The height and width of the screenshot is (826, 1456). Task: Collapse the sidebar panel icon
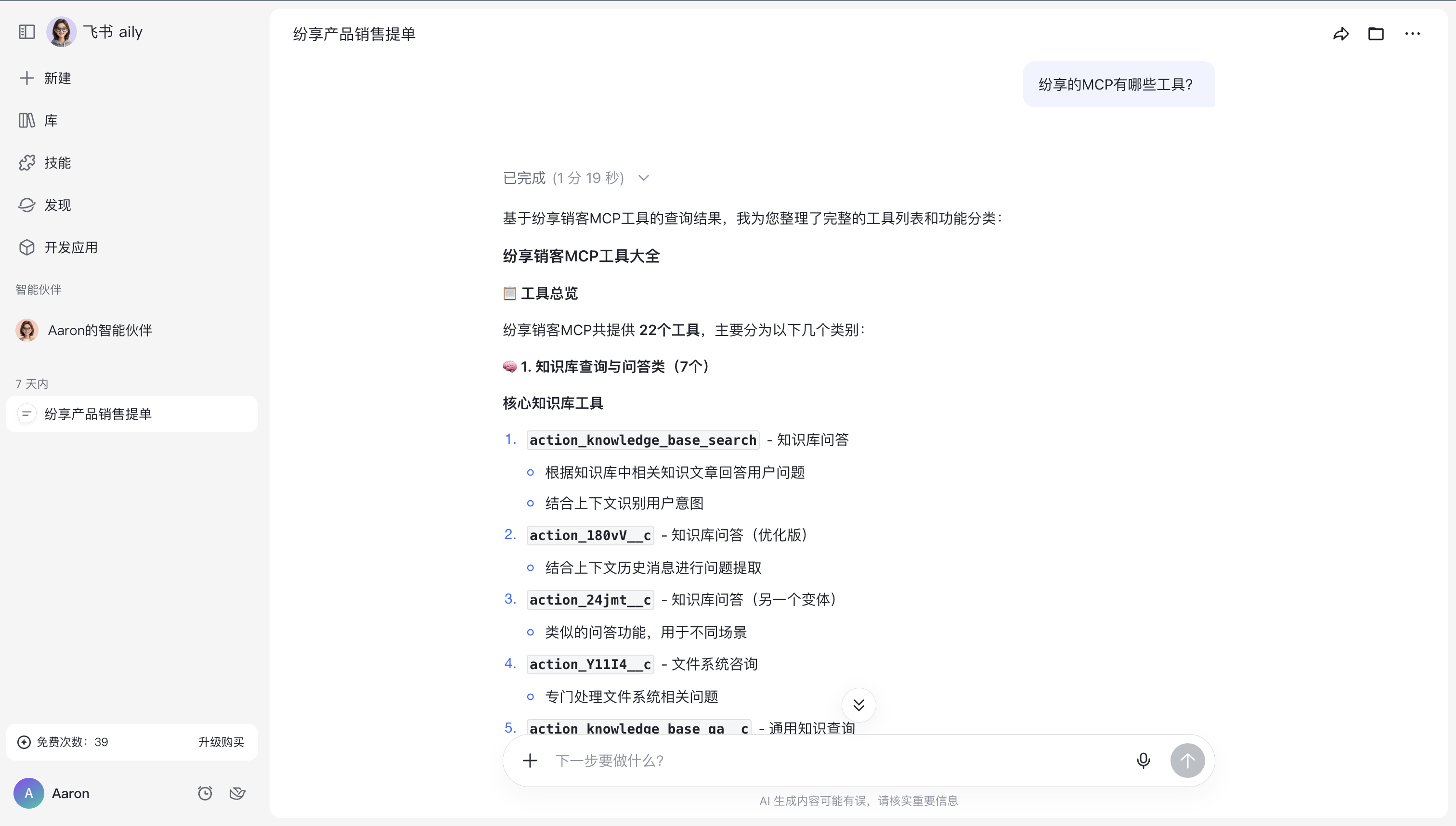(x=26, y=32)
